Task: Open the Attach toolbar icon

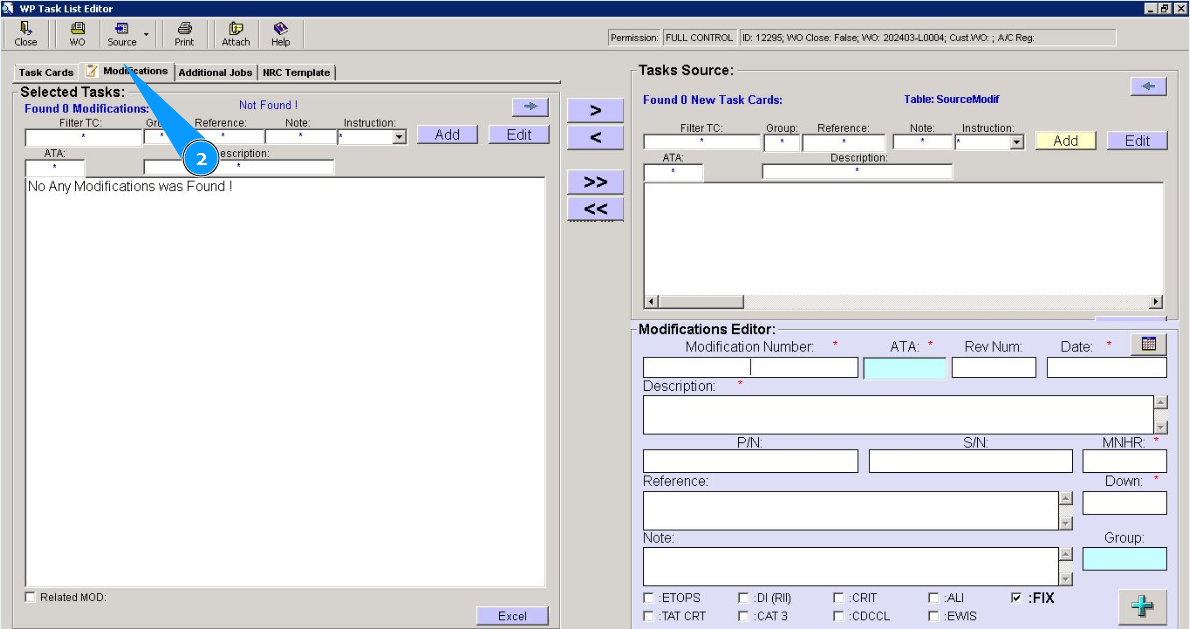Action: [x=236, y=34]
